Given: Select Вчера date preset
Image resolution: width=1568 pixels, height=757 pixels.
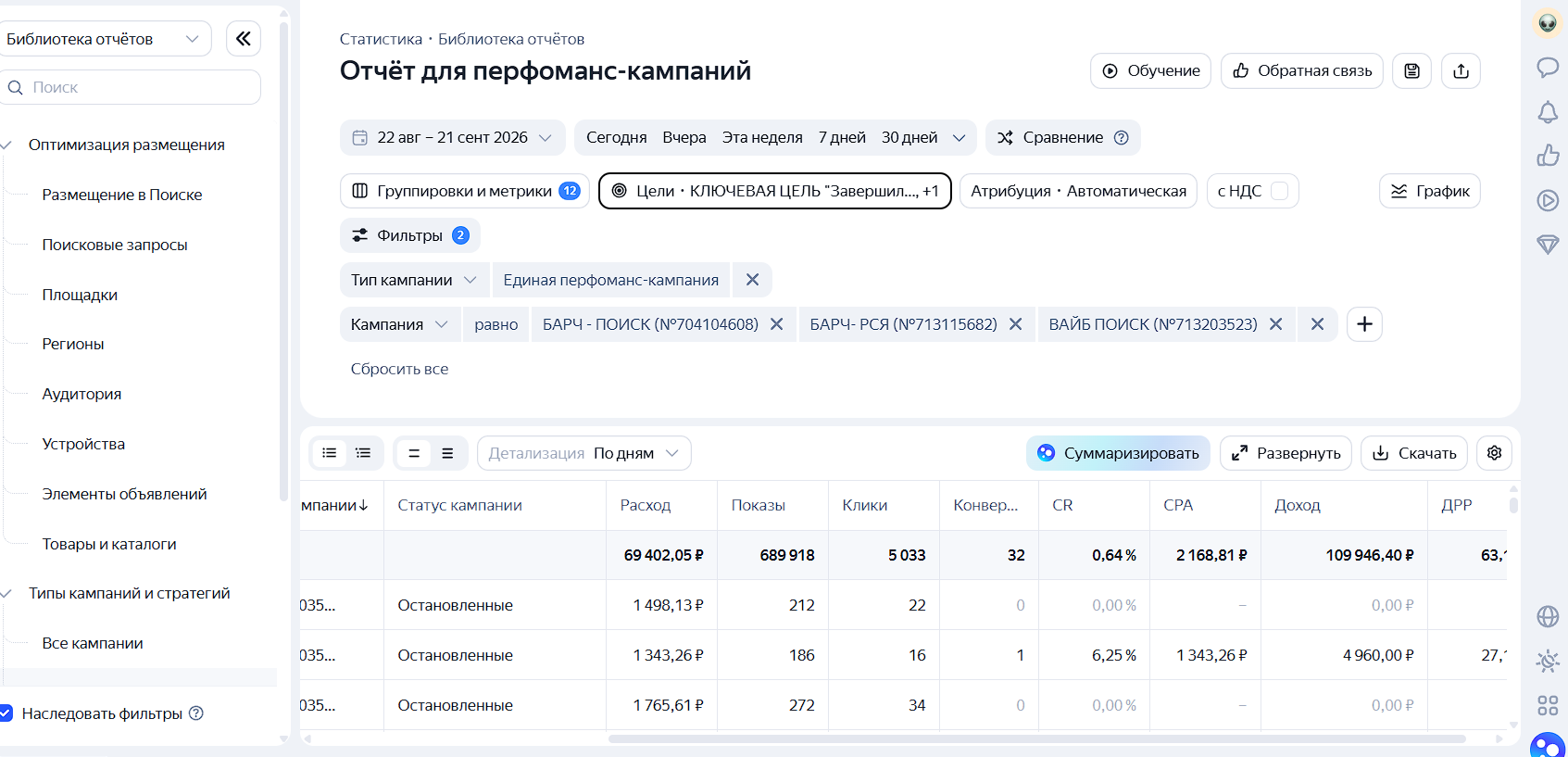Looking at the screenshot, I should pyautogui.click(x=684, y=138).
